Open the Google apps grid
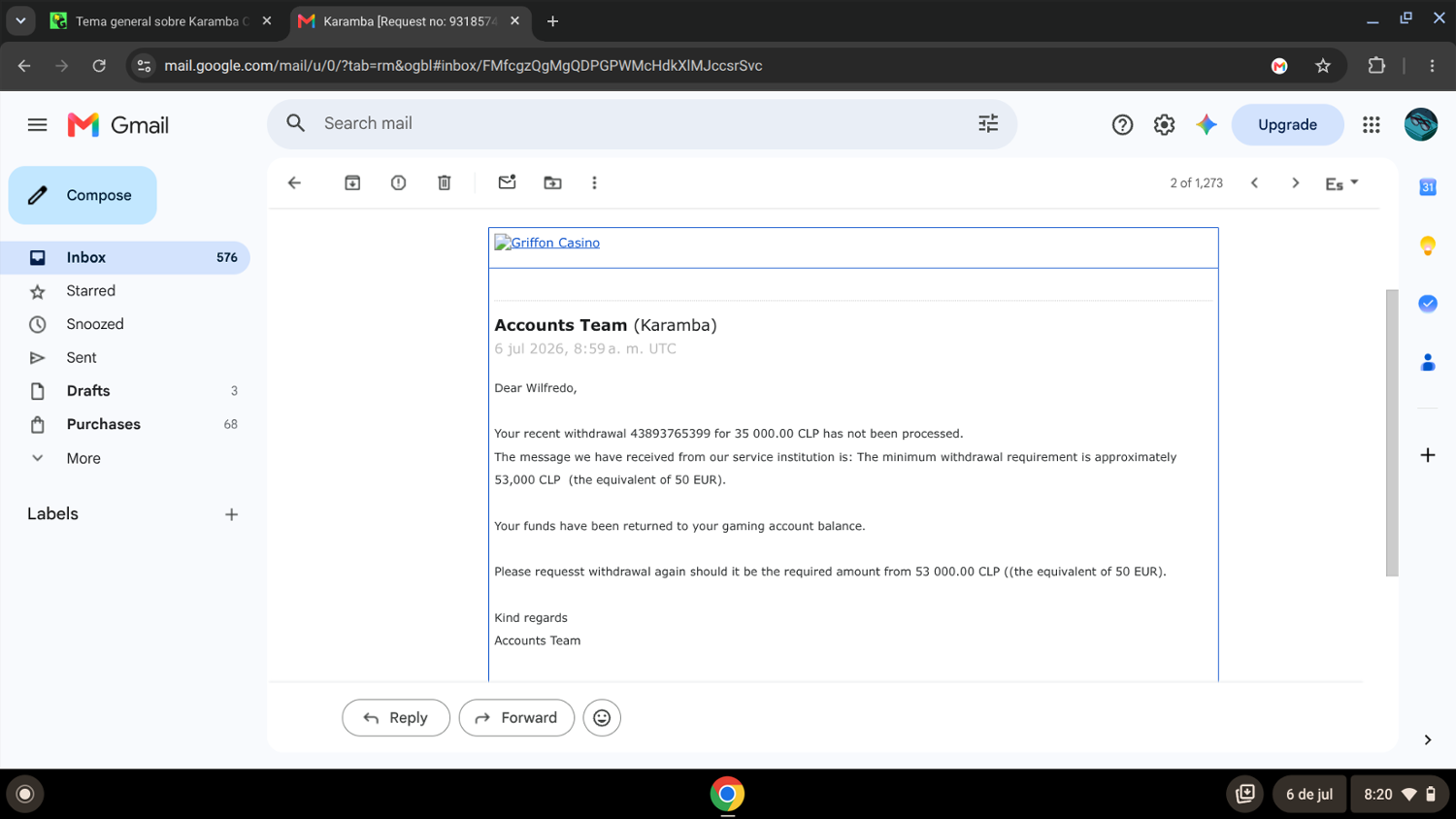Screen dimensions: 1456x819 coord(1371,124)
